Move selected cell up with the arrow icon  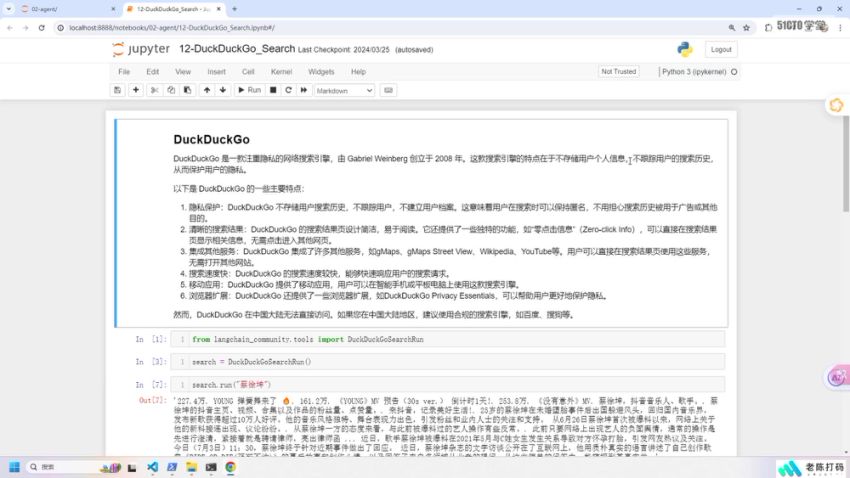[x=207, y=91]
